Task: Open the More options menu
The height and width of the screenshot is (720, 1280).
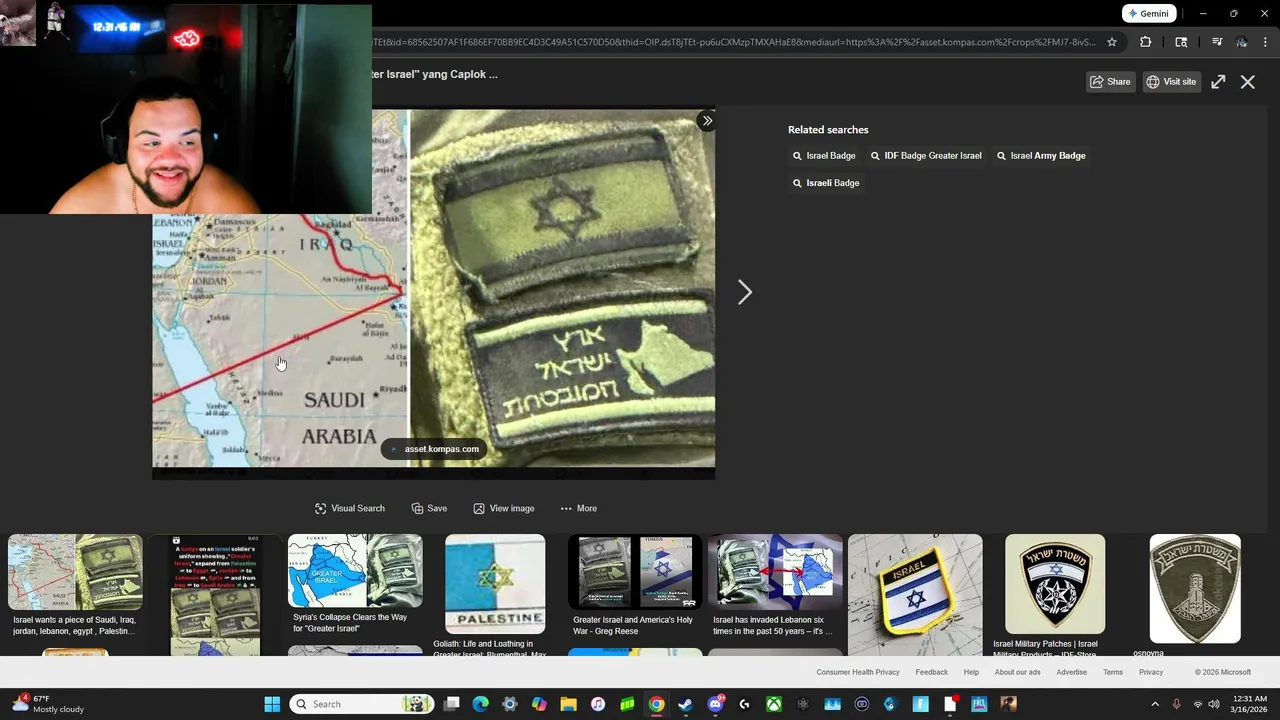Action: (578, 508)
